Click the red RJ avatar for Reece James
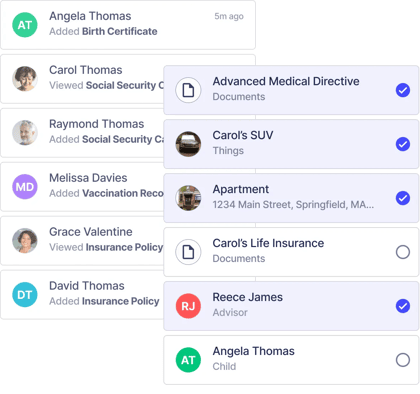This screenshot has height=394, width=420. tap(188, 306)
